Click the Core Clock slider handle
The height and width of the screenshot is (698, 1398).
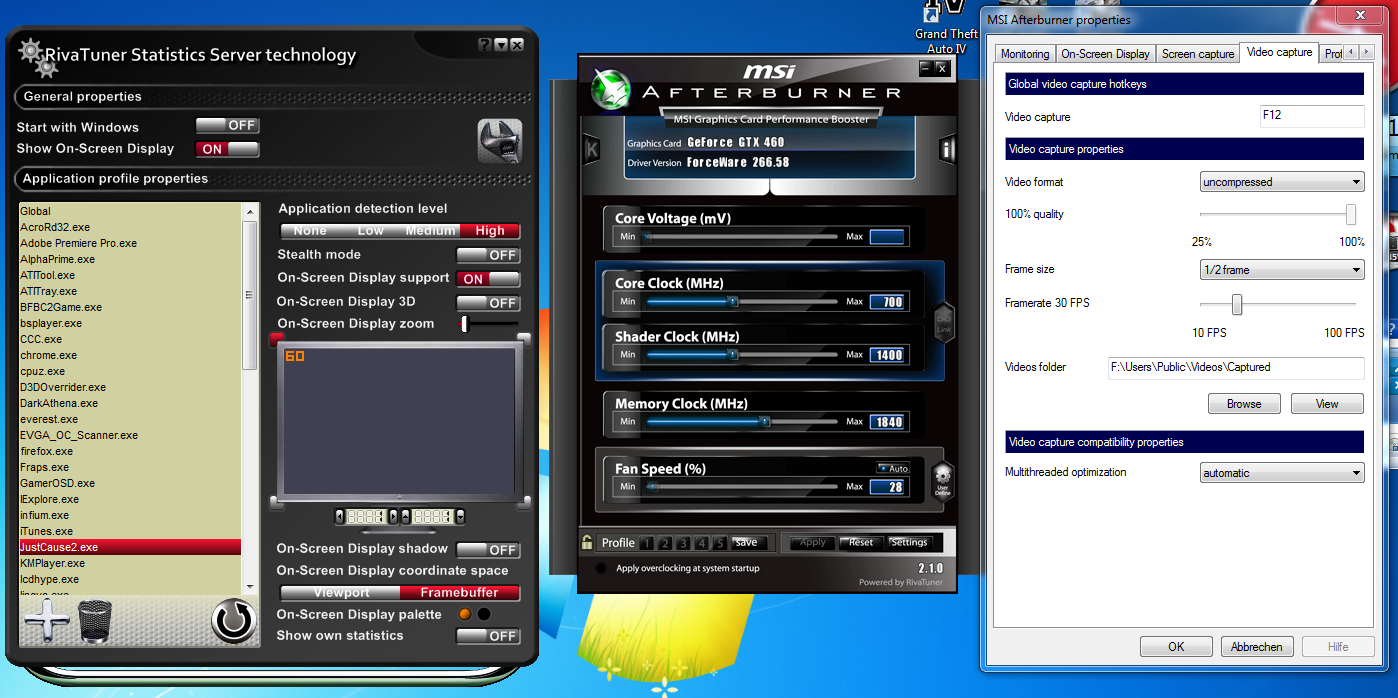point(733,301)
